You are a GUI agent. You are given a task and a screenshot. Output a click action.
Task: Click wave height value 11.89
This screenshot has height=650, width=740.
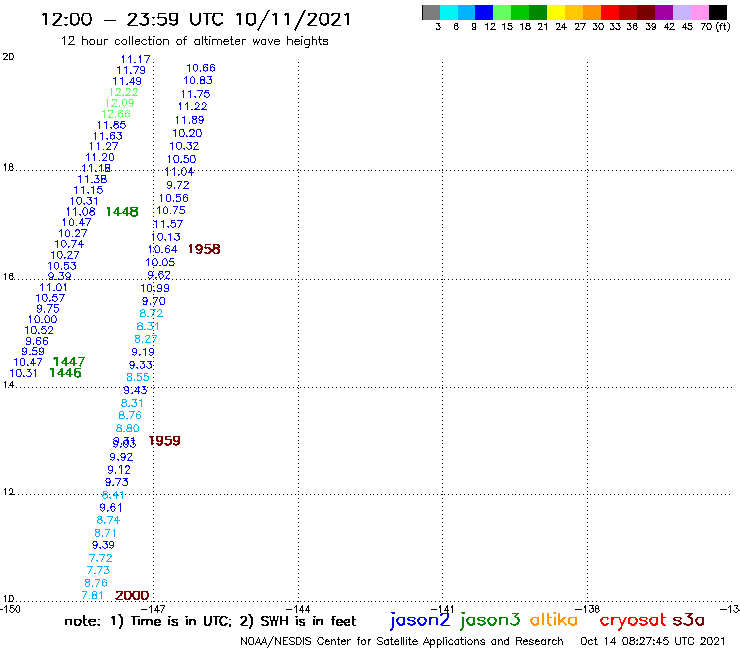[x=190, y=120]
